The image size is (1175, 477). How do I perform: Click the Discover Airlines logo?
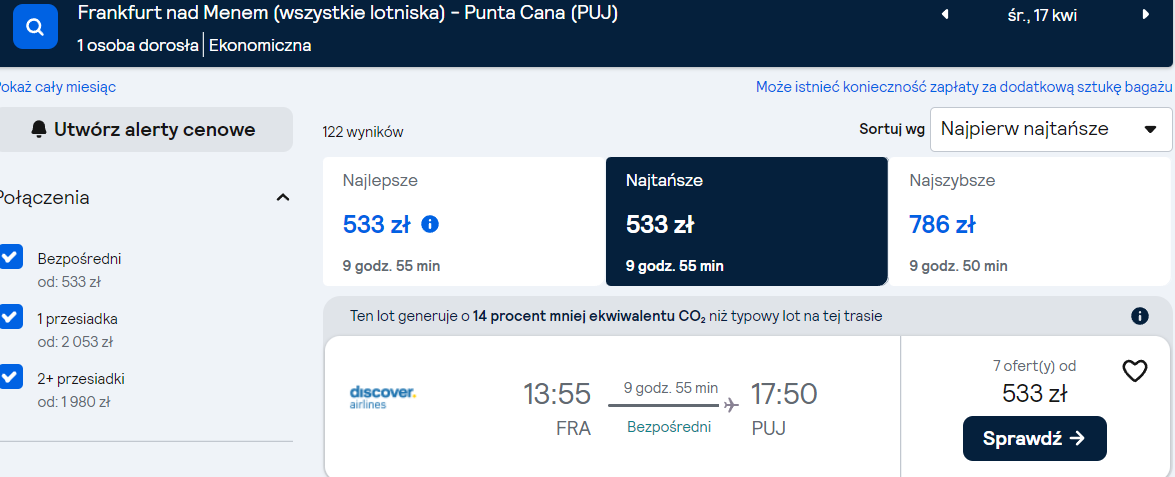[382, 397]
